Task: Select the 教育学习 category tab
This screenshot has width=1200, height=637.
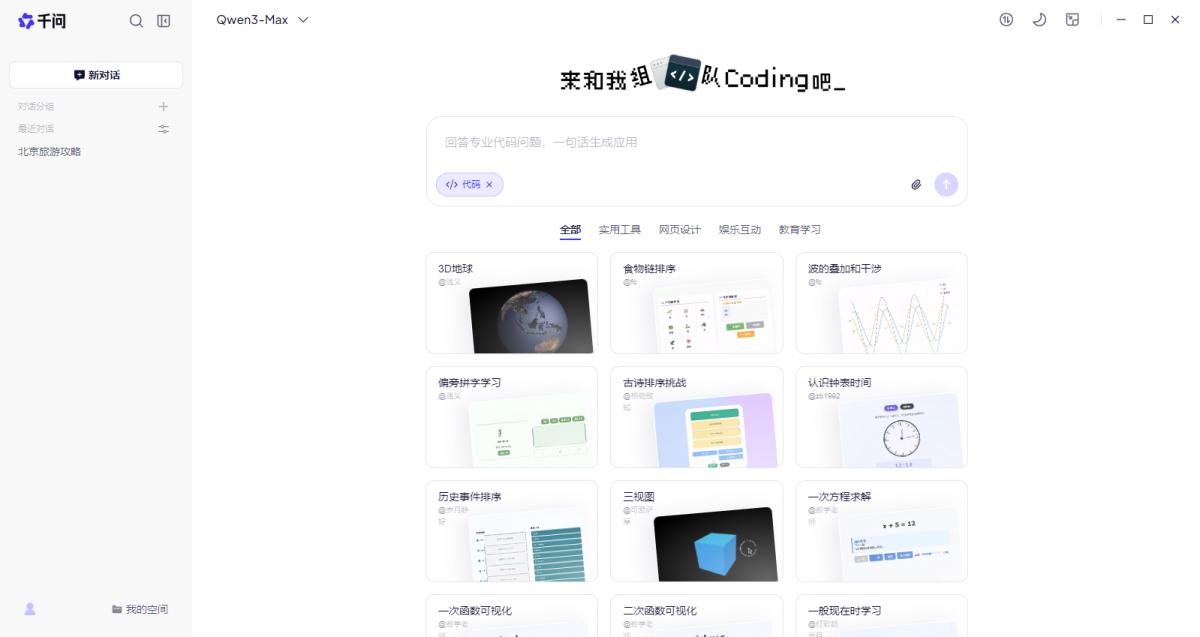Action: [800, 229]
